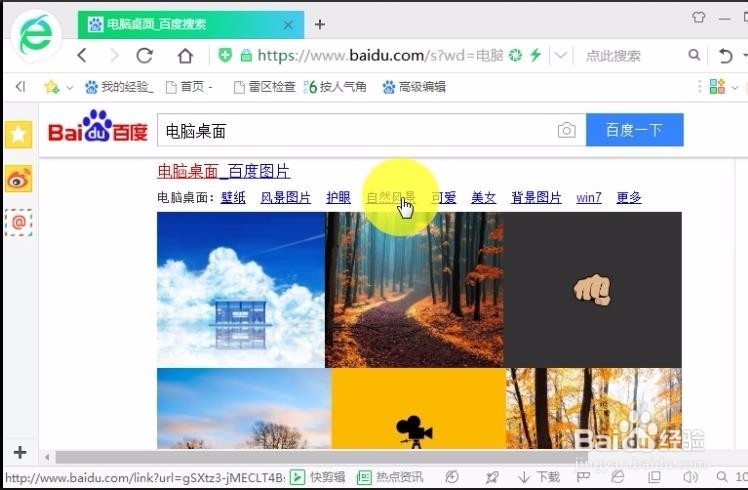Open the cloud and glass house wallpaper
This screenshot has height=490, width=748.
pyautogui.click(x=241, y=290)
